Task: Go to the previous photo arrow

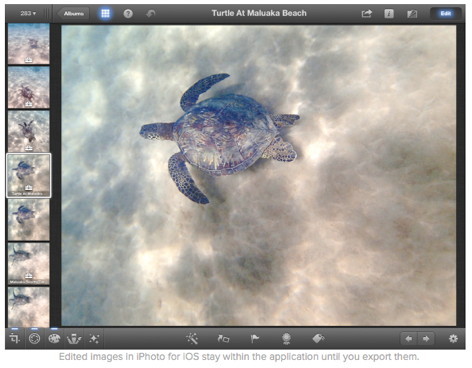Action: [x=408, y=339]
